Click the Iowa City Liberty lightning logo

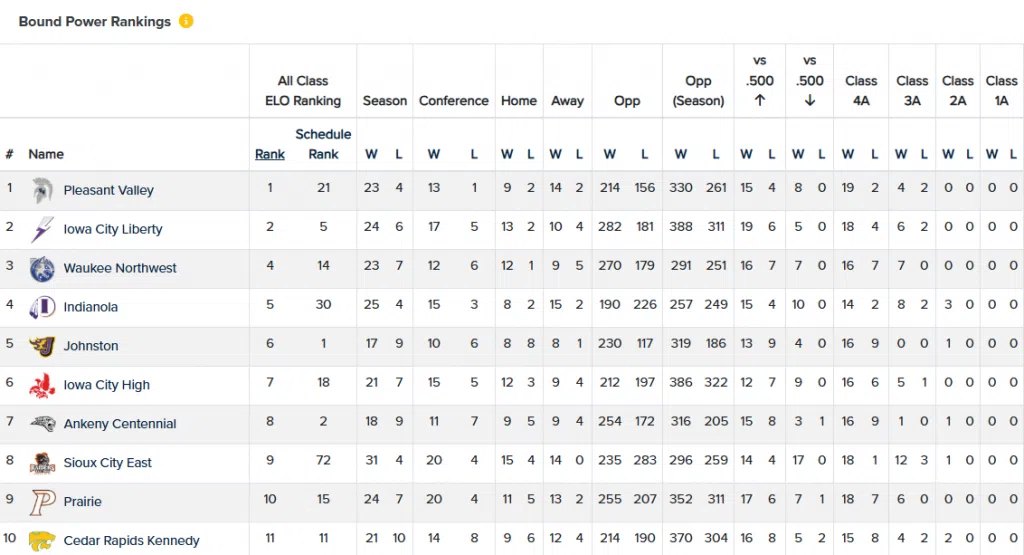[42, 229]
